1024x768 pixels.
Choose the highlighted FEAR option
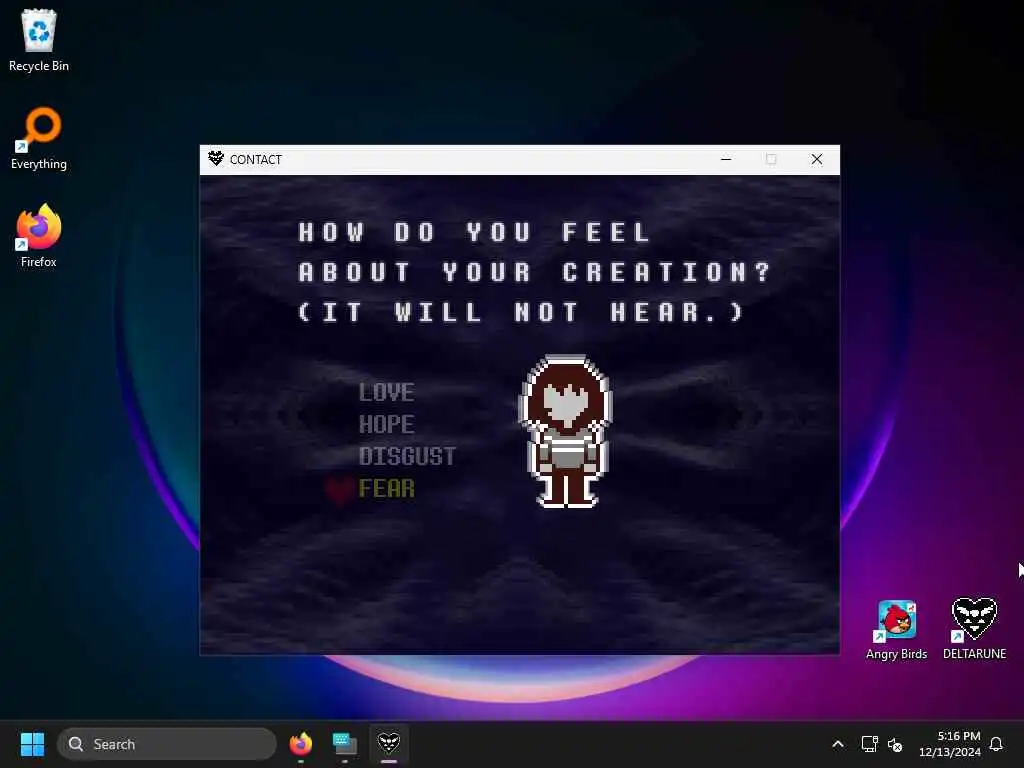pos(386,488)
